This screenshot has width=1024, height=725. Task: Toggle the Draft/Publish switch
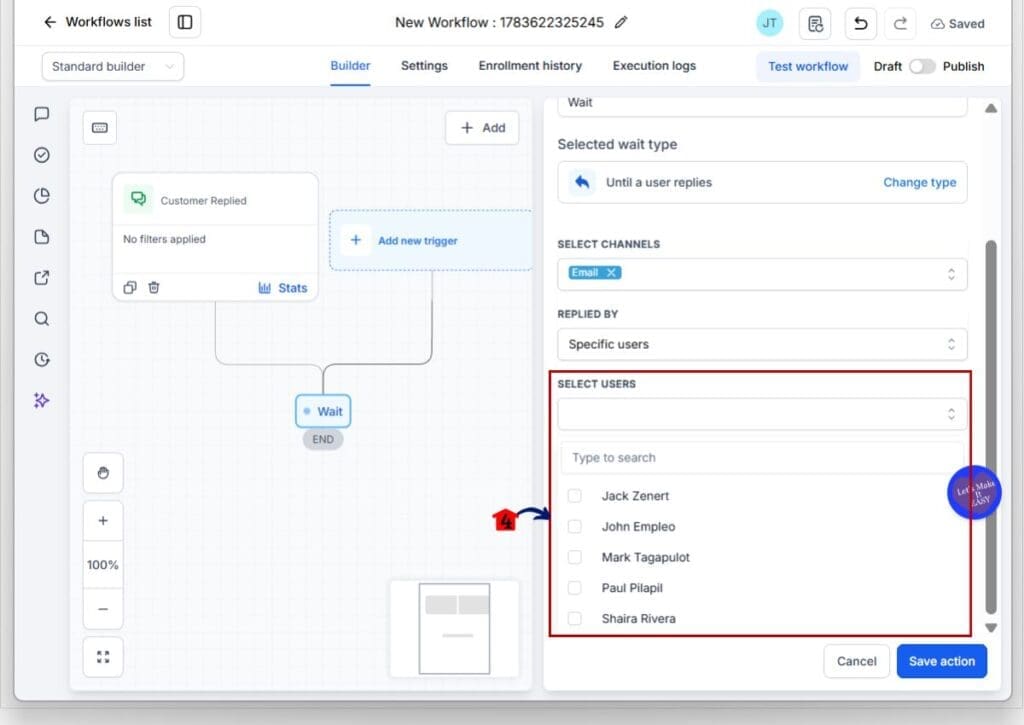click(922, 67)
